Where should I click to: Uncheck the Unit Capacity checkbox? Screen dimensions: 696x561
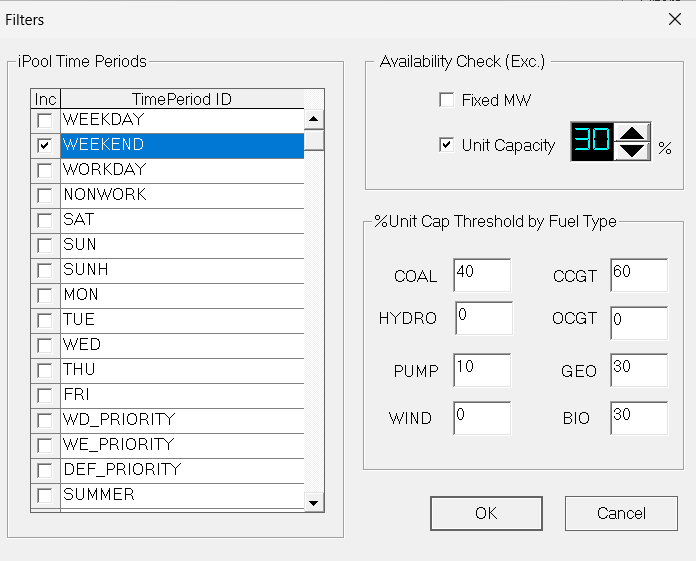[446, 145]
